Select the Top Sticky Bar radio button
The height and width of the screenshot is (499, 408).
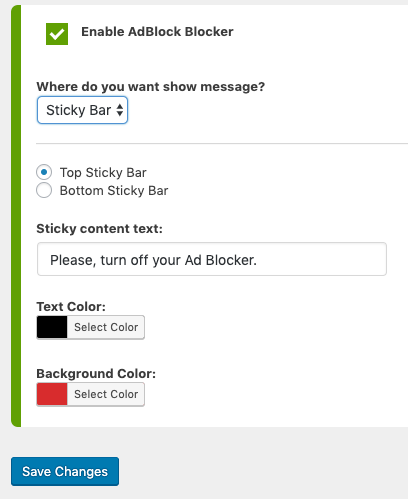click(x=44, y=172)
